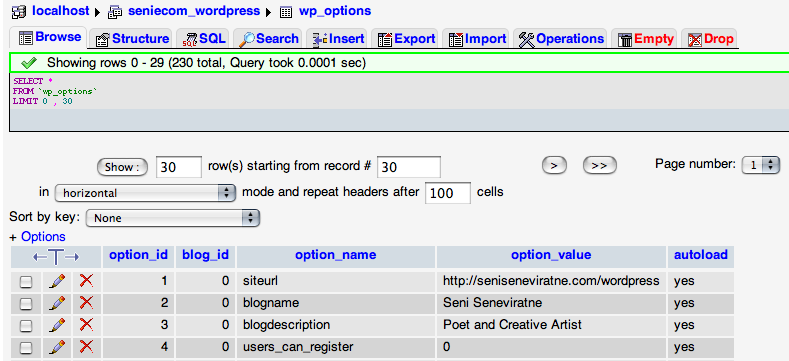The height and width of the screenshot is (361, 789).
Task: Open the Page number dropdown
Action: (761, 165)
